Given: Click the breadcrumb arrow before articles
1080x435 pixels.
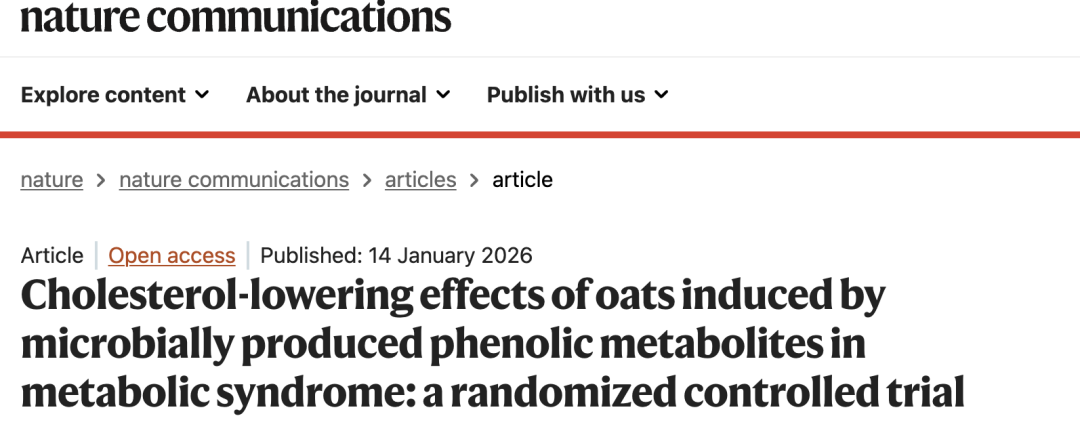Looking at the screenshot, I should tap(367, 180).
